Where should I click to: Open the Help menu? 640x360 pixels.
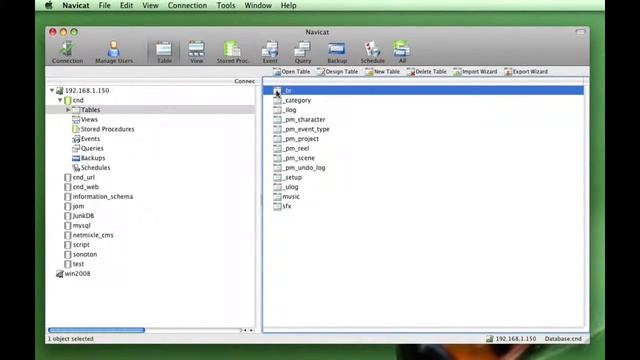pos(288,5)
